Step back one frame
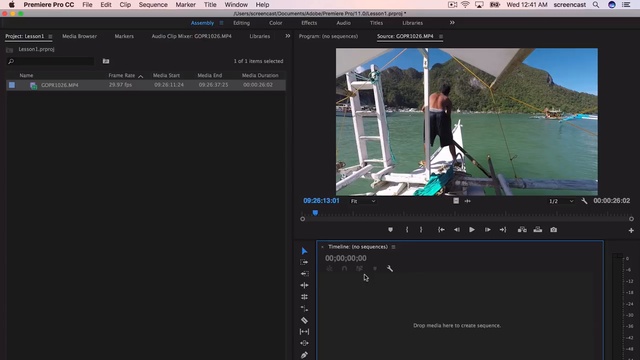 (457, 230)
